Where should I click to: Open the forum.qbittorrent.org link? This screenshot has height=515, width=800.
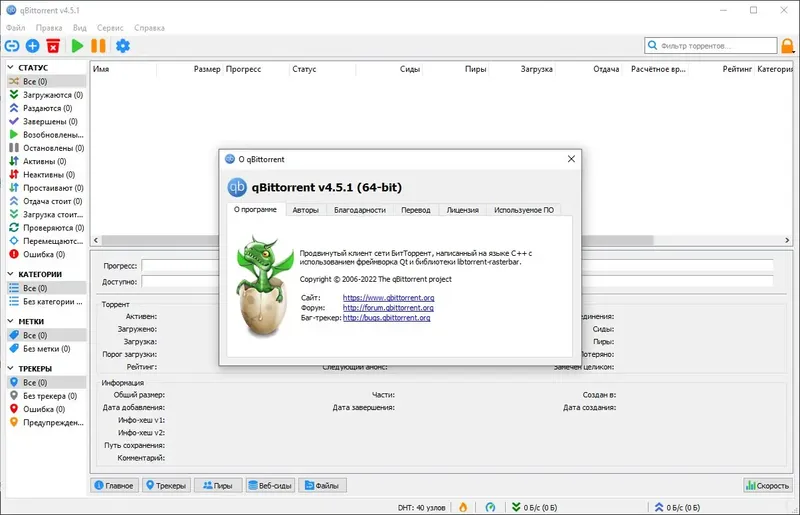coord(388,308)
